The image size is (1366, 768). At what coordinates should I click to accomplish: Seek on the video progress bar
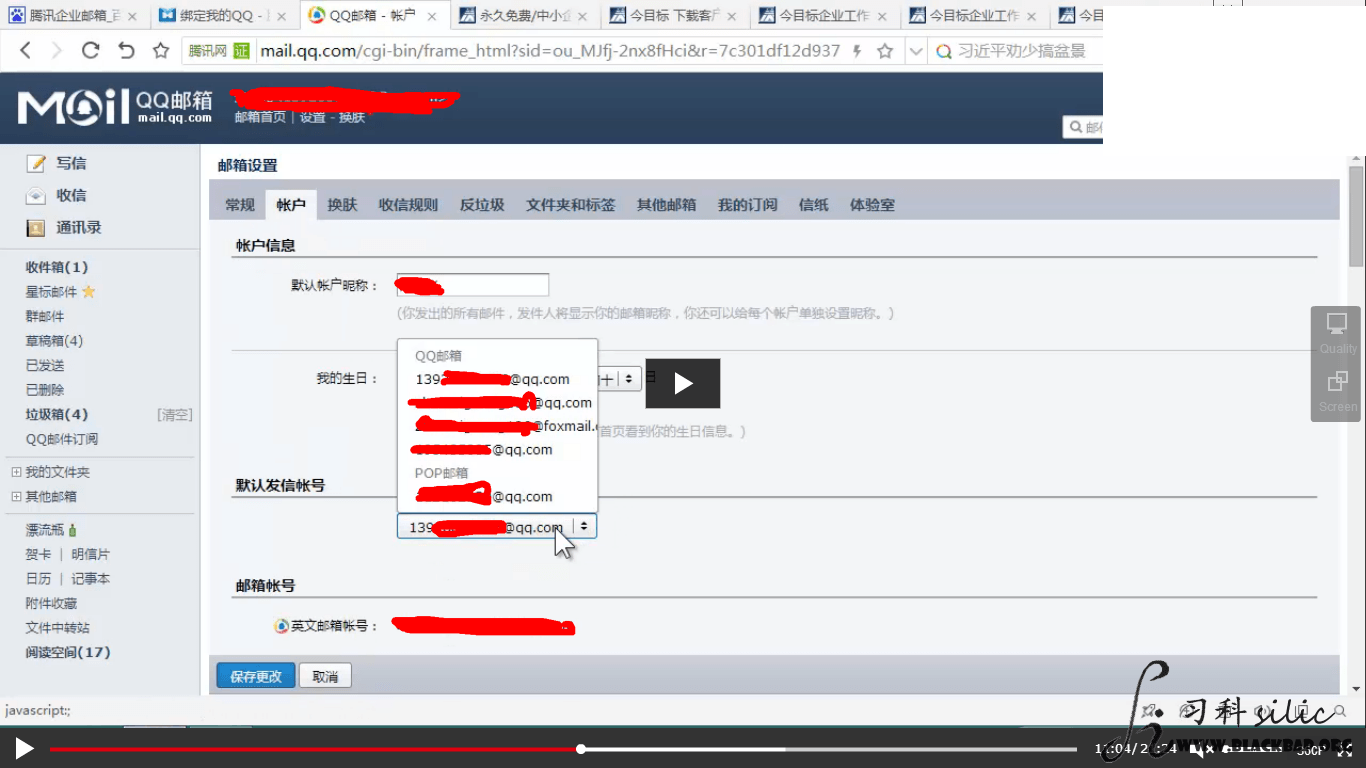click(563, 749)
